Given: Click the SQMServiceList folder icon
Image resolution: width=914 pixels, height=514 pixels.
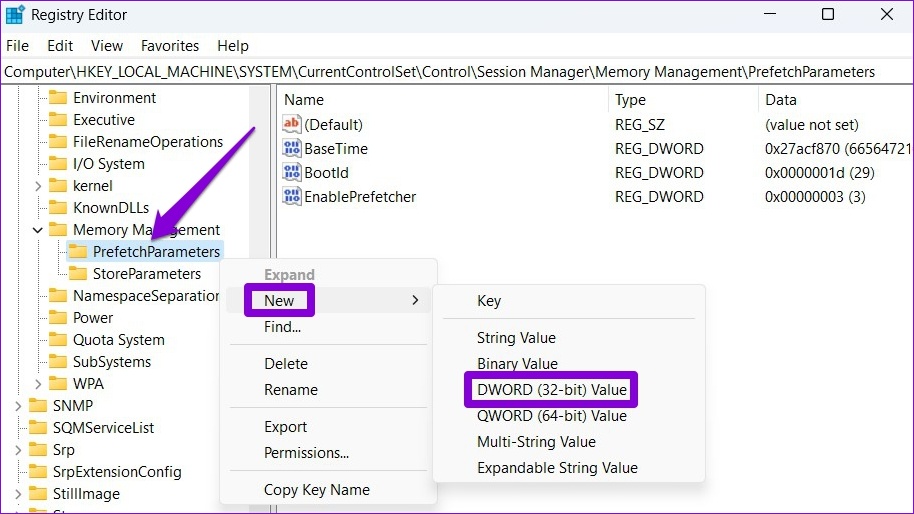Looking at the screenshot, I should (x=38, y=428).
